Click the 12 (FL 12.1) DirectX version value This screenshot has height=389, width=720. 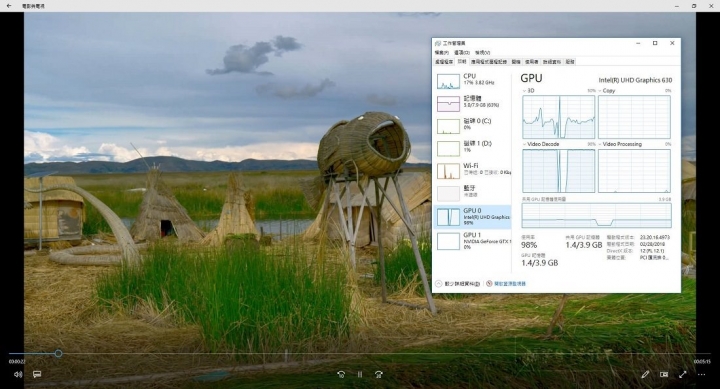coord(652,251)
